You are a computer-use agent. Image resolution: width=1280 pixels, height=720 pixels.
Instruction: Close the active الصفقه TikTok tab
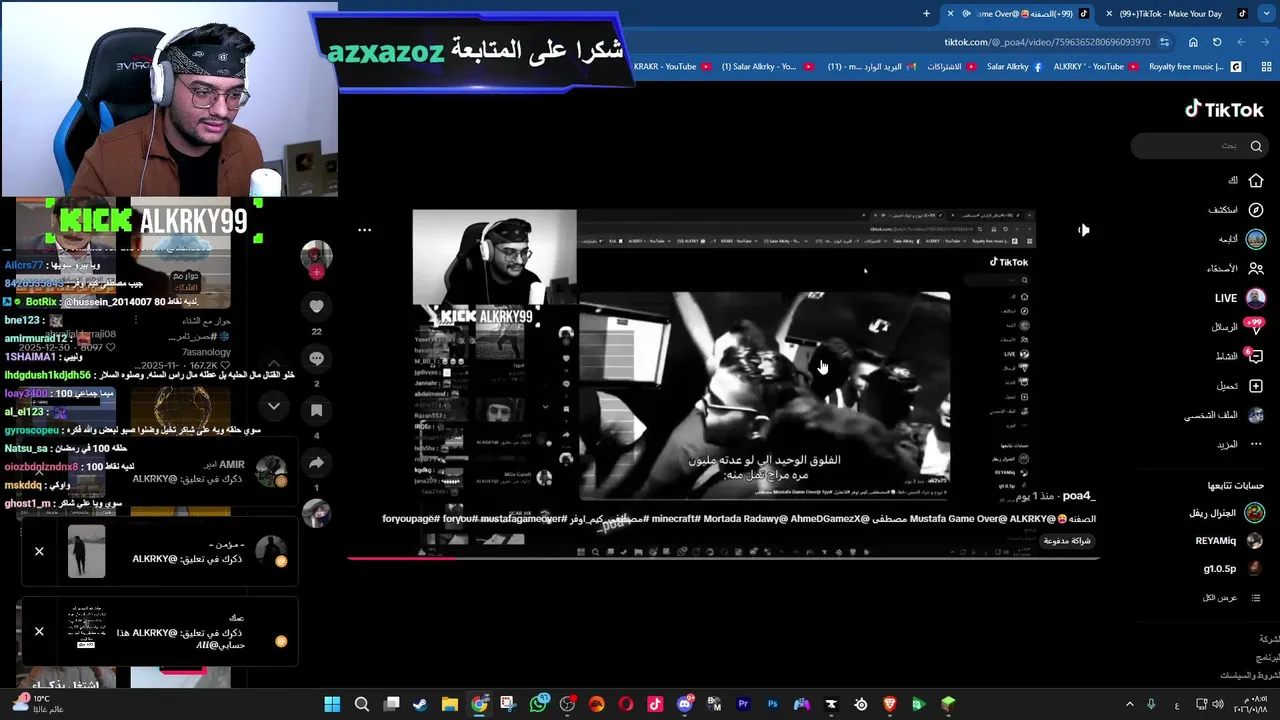click(x=951, y=14)
